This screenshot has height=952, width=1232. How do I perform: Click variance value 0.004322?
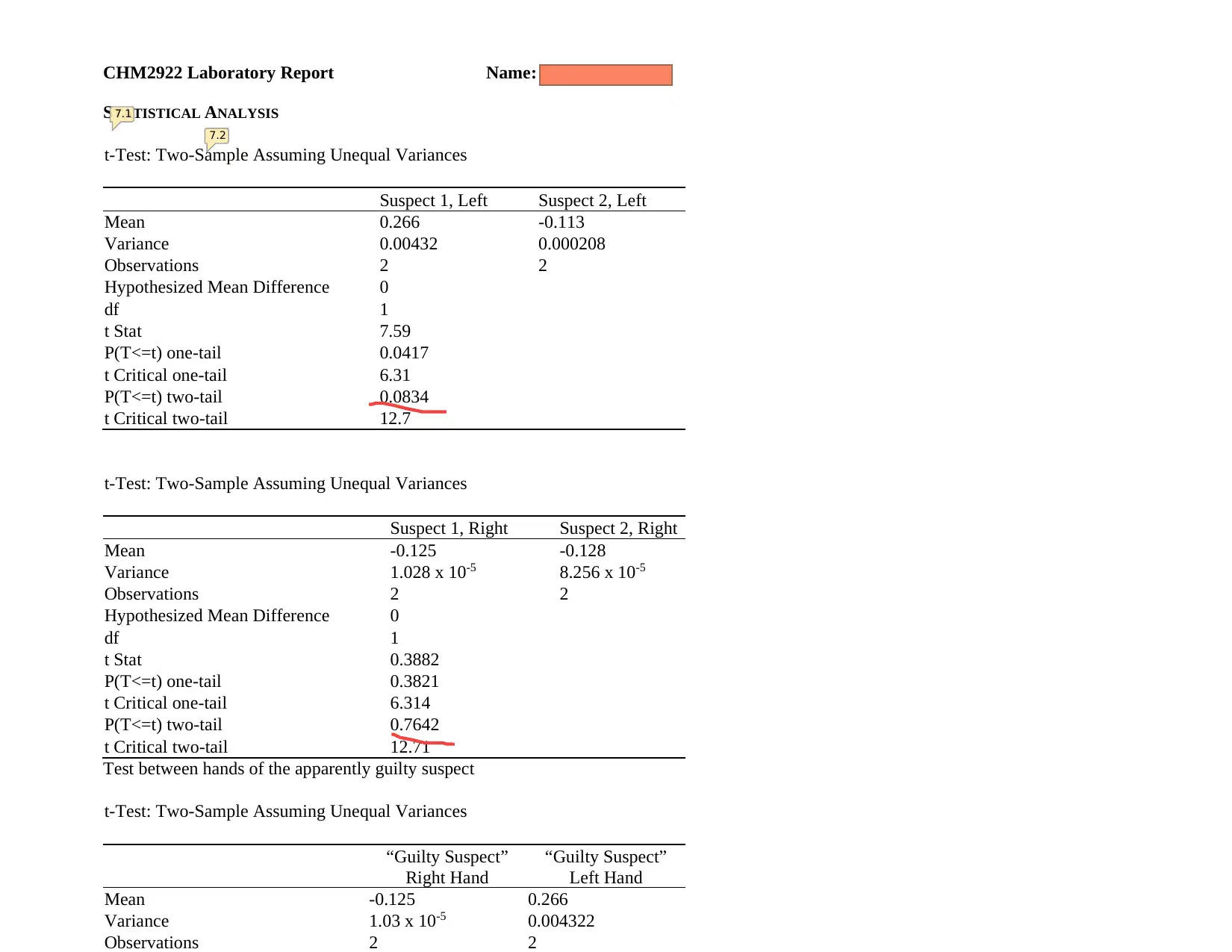pos(561,921)
